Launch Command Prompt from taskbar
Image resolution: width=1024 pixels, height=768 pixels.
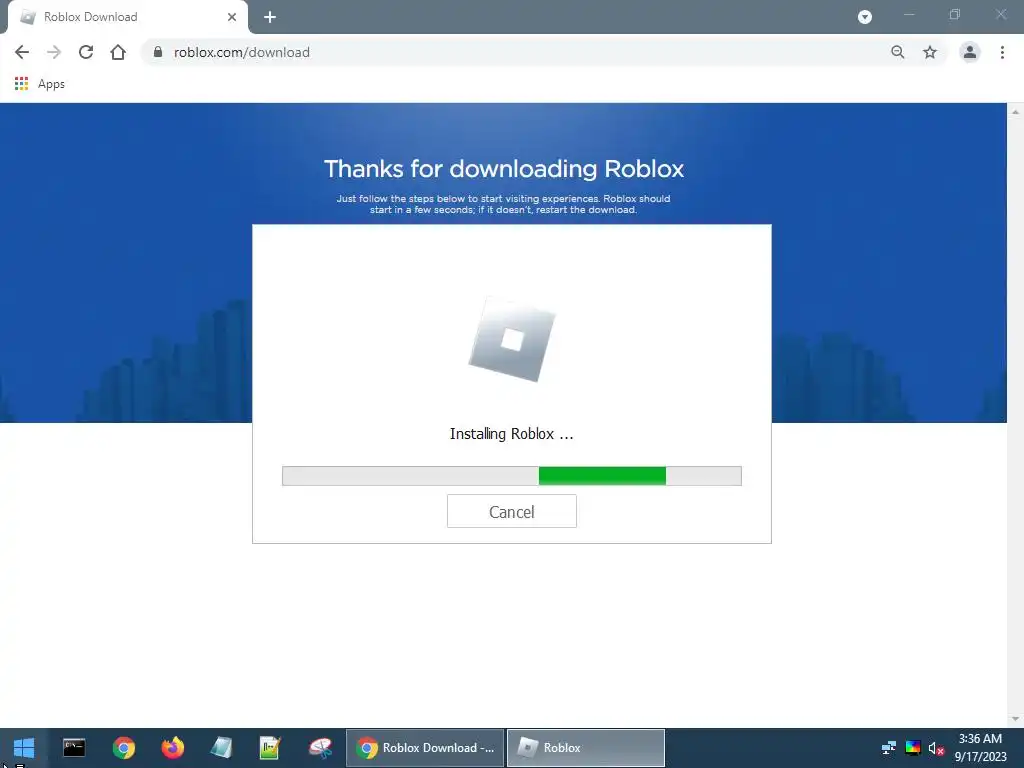[74, 748]
